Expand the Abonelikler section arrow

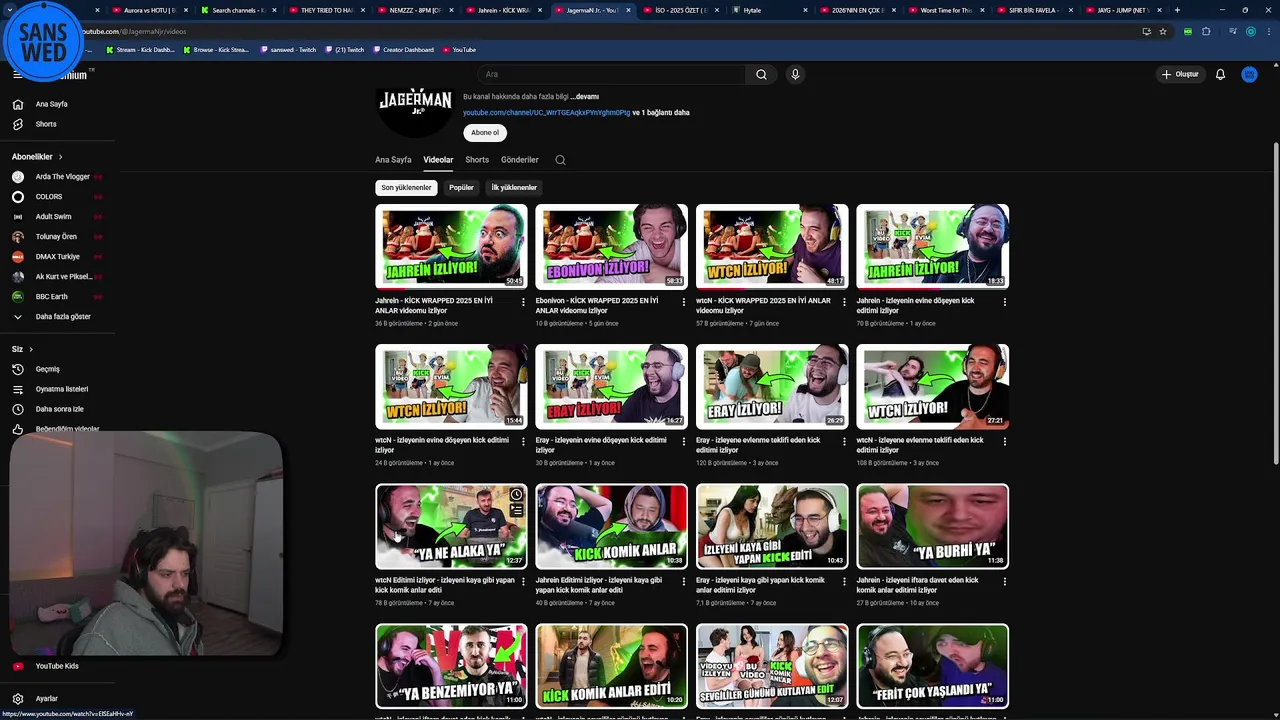point(60,157)
